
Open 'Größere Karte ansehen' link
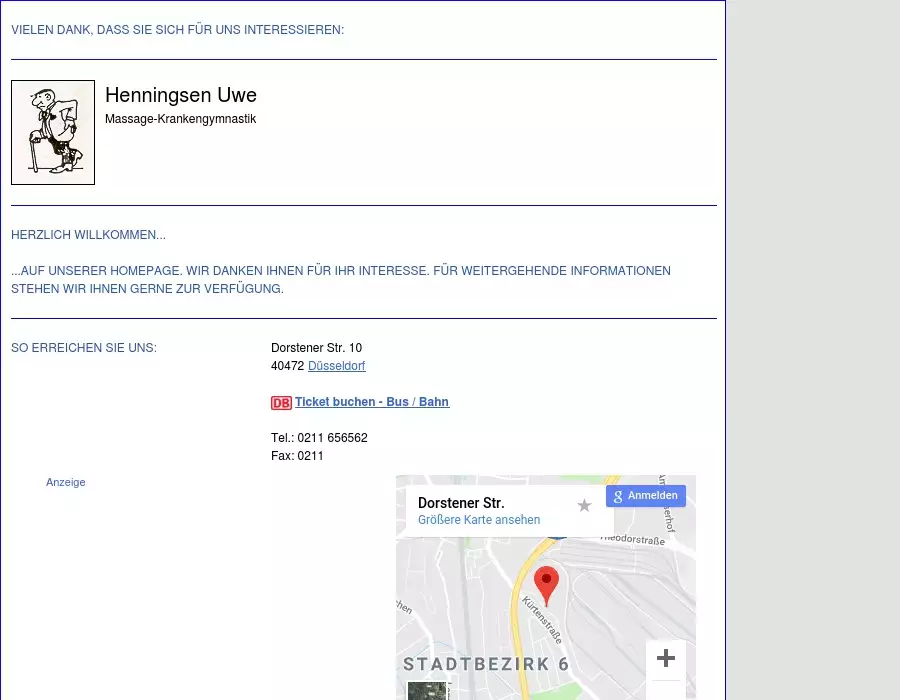coord(479,520)
